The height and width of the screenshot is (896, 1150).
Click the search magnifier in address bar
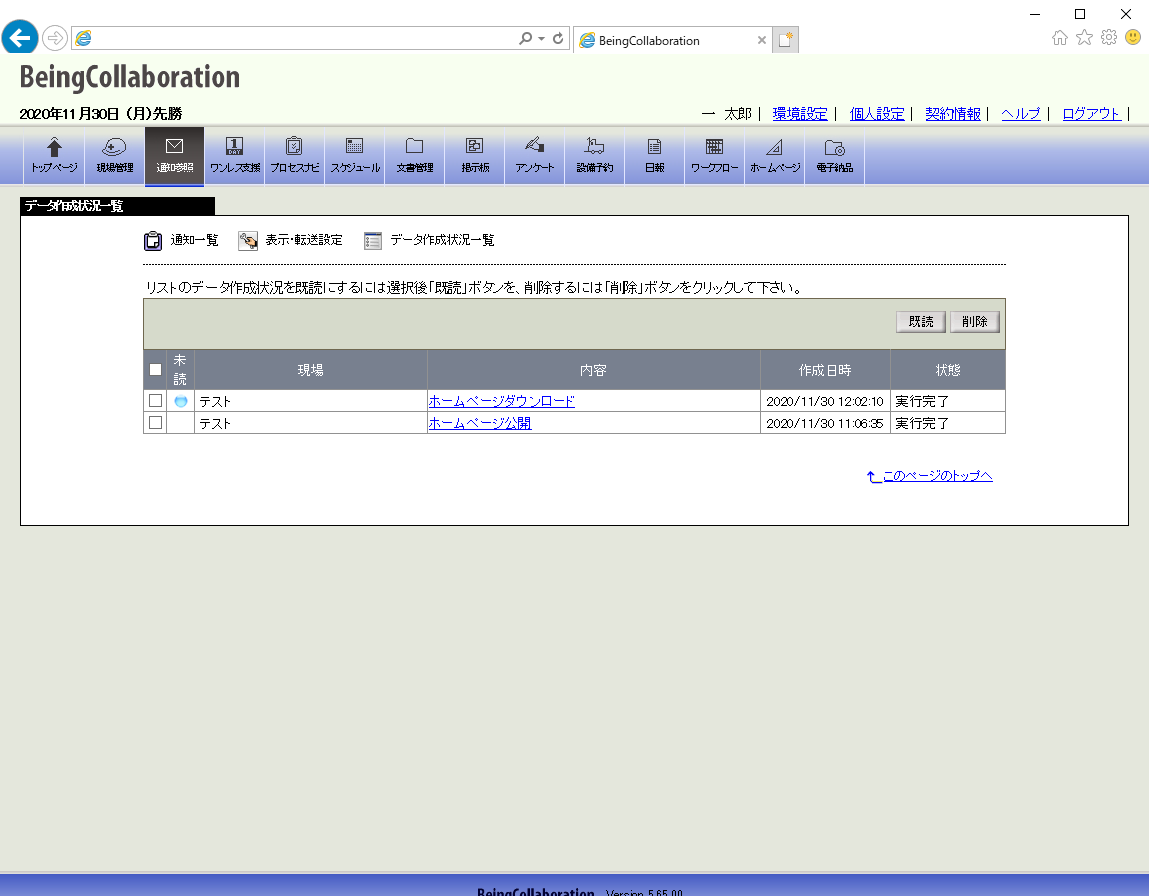(x=525, y=38)
